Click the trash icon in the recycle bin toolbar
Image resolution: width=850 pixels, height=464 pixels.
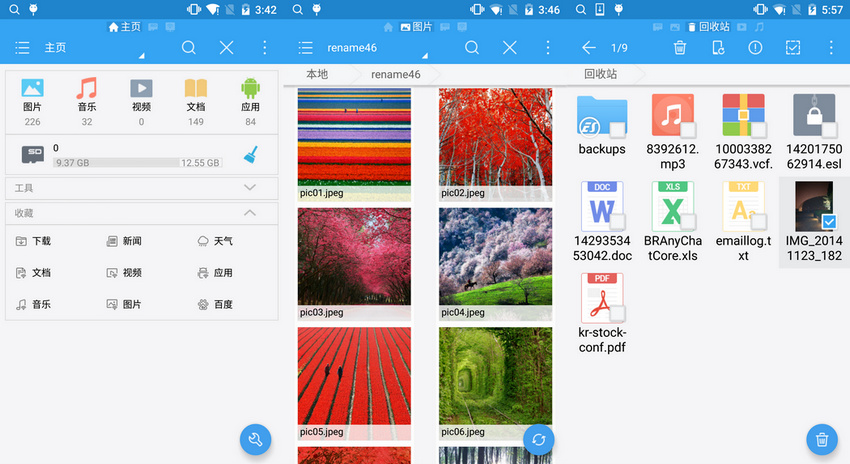point(680,48)
